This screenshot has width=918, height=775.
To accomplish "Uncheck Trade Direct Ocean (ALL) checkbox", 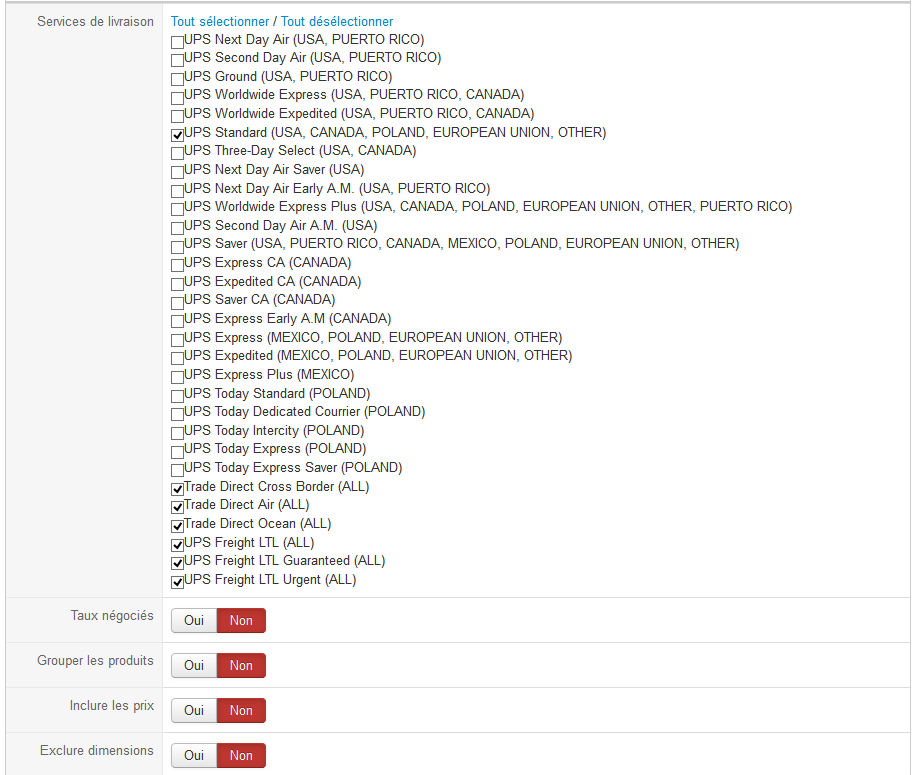I will (177, 526).
